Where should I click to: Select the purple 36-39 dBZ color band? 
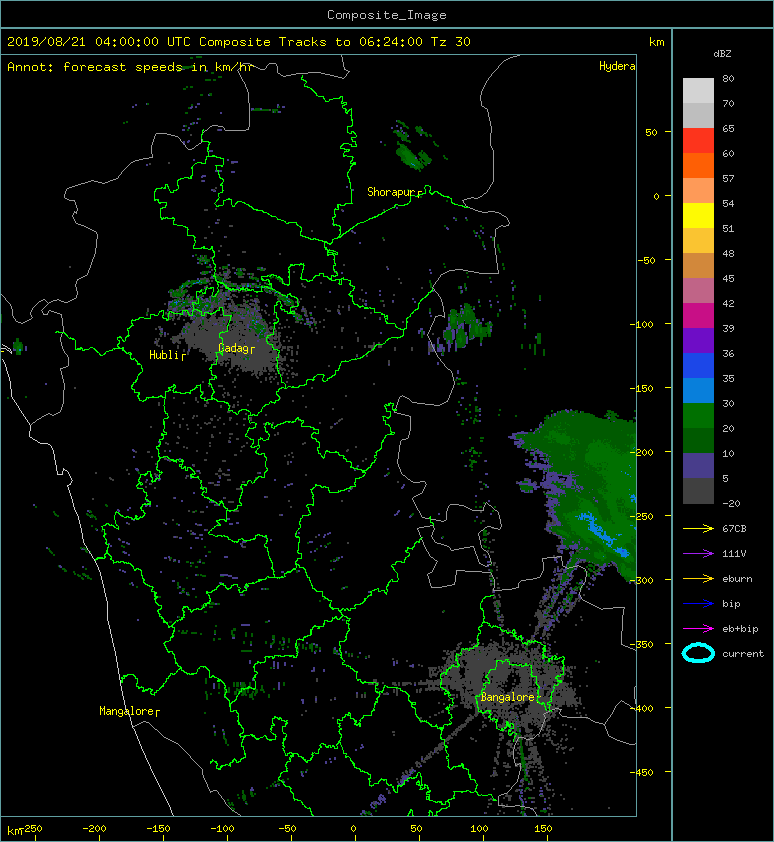coord(698,340)
